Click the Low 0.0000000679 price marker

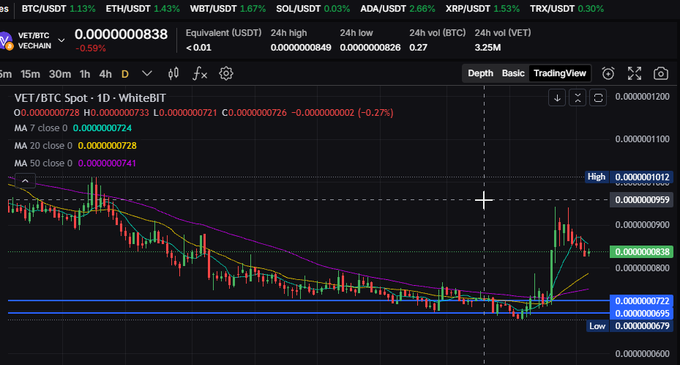630,326
